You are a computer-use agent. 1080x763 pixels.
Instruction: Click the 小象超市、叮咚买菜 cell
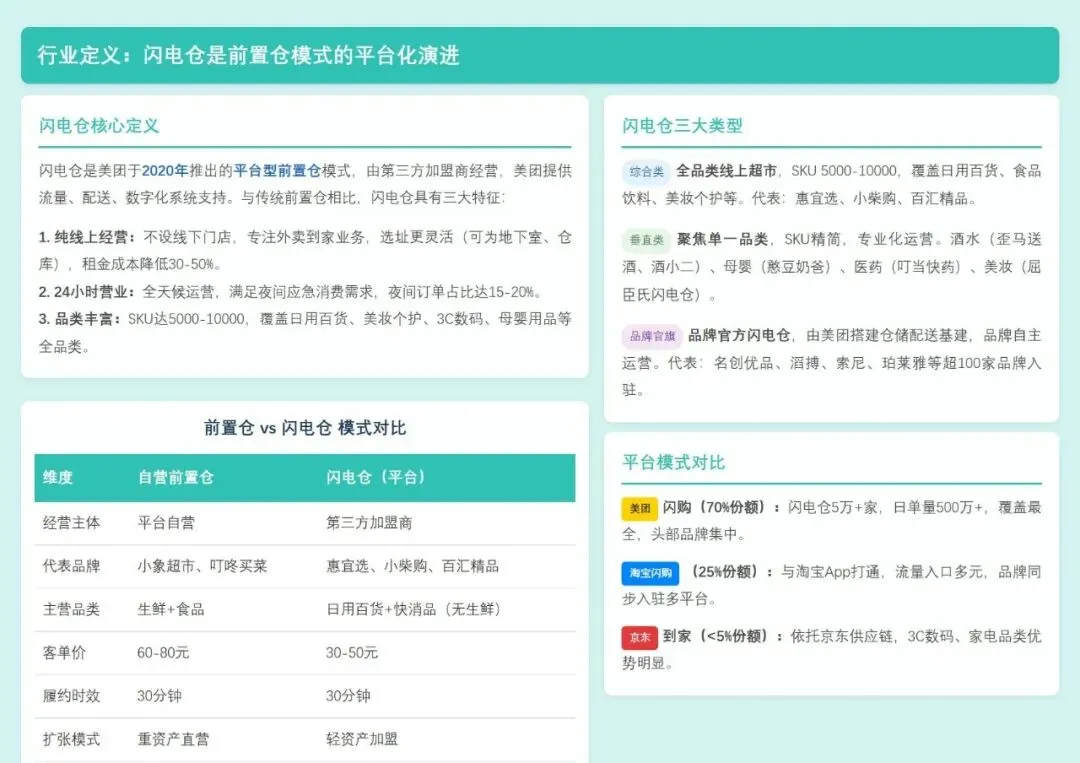tap(202, 566)
